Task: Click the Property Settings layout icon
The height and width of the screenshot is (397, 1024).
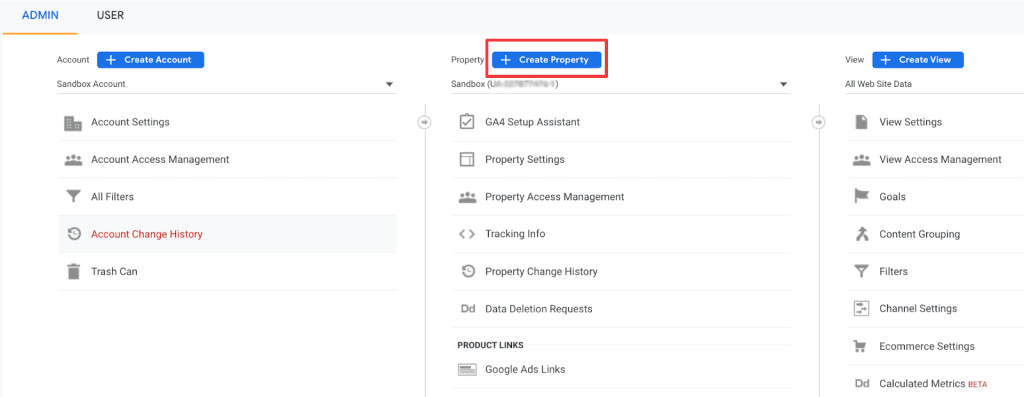Action: [467, 159]
